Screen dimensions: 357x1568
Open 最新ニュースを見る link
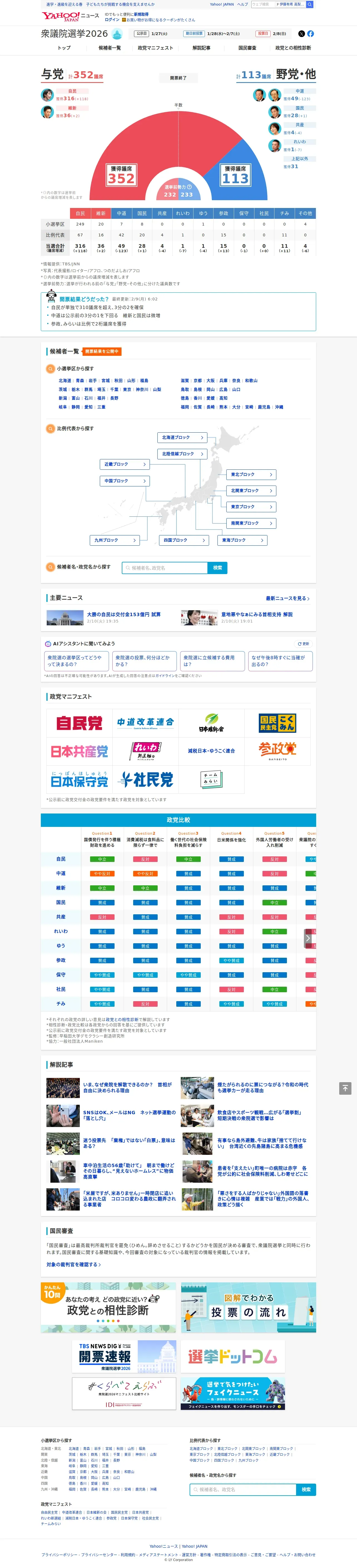click(288, 598)
